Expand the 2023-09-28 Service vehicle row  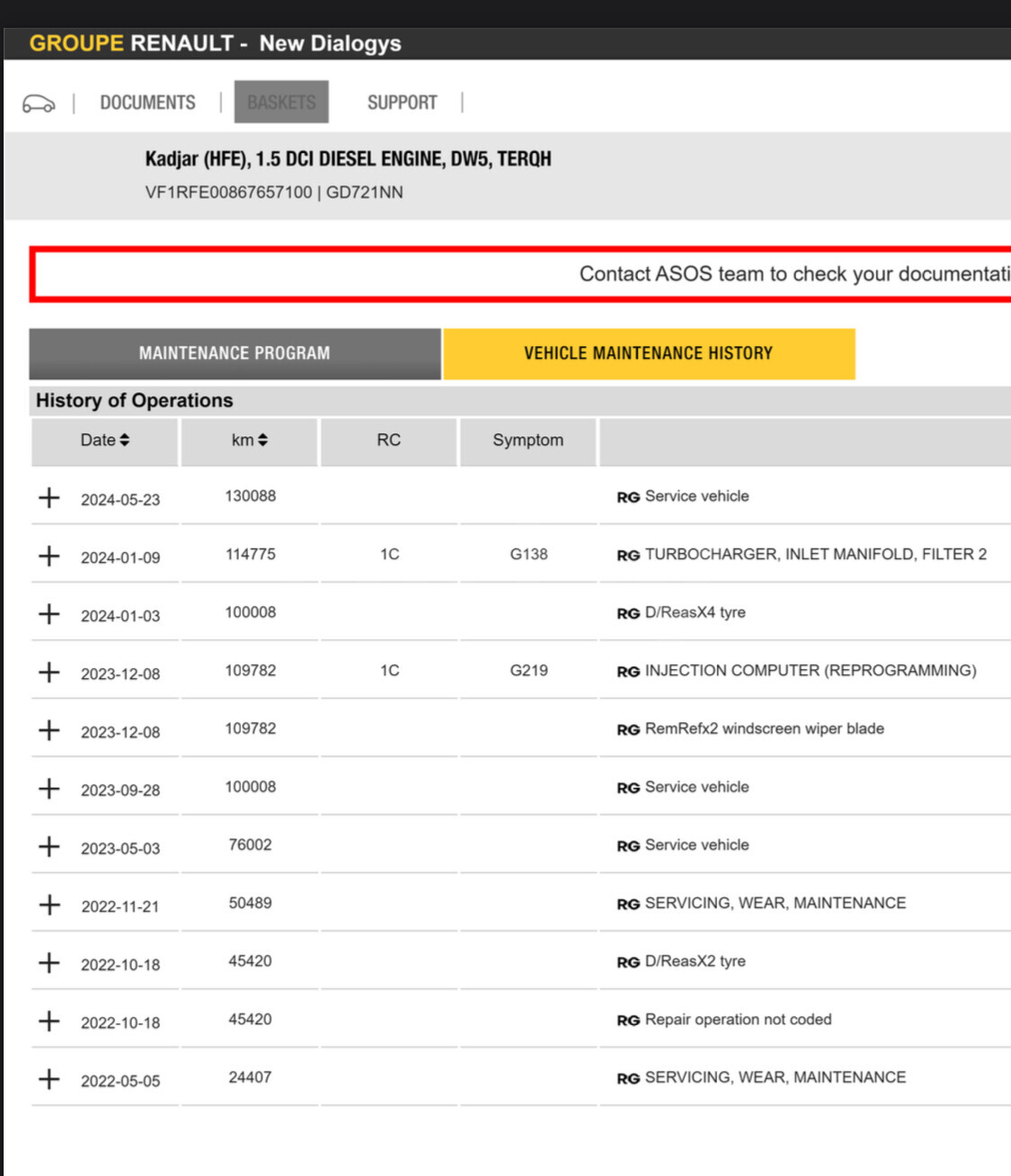tap(49, 788)
